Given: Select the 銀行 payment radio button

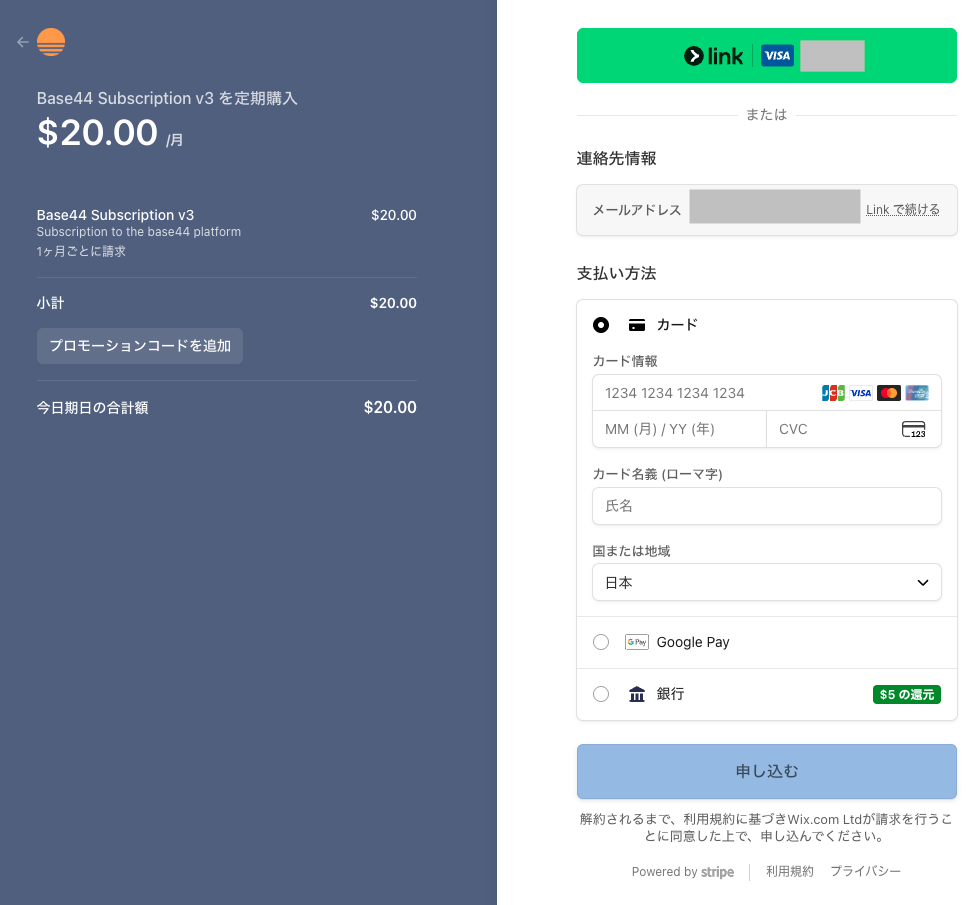Looking at the screenshot, I should pos(601,694).
